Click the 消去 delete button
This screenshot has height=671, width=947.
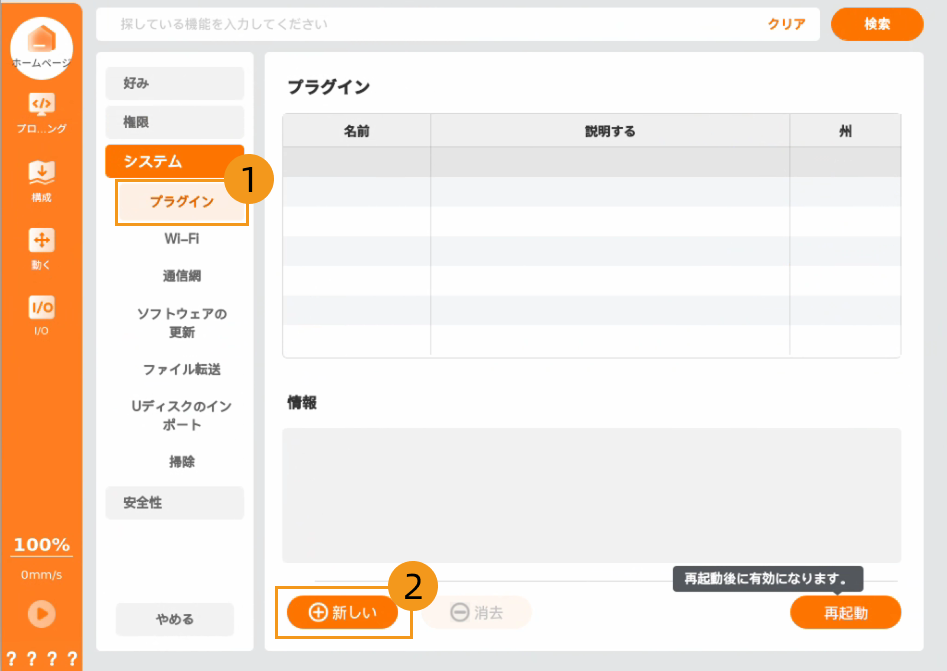pos(476,613)
